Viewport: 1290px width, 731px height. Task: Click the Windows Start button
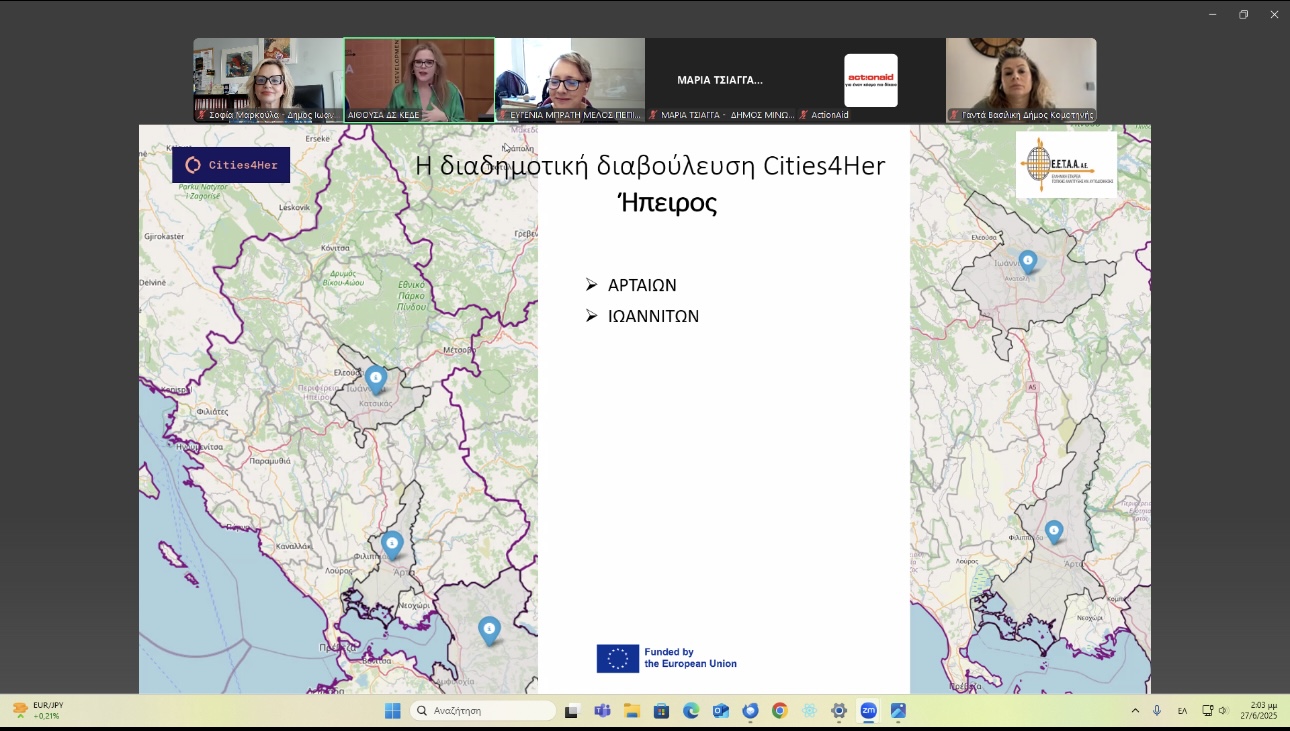393,711
